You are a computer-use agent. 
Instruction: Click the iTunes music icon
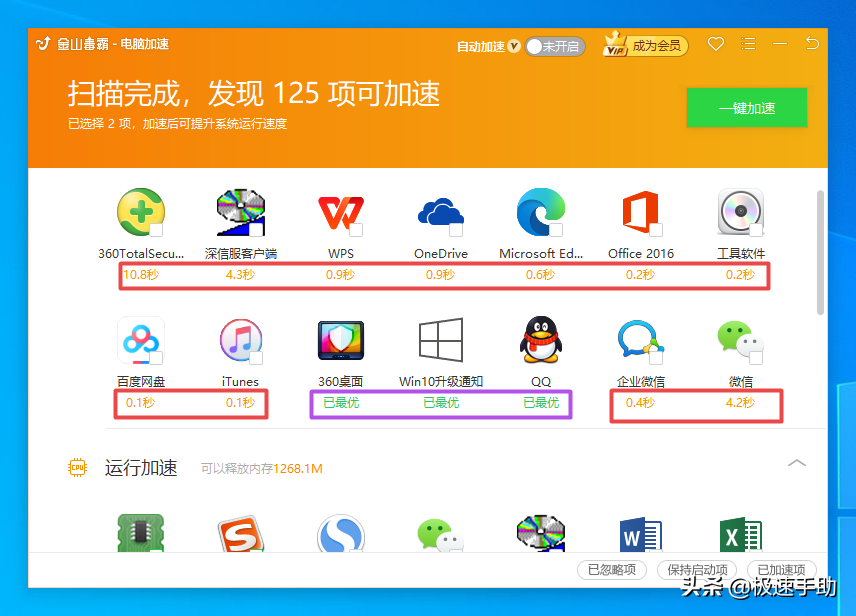241,341
